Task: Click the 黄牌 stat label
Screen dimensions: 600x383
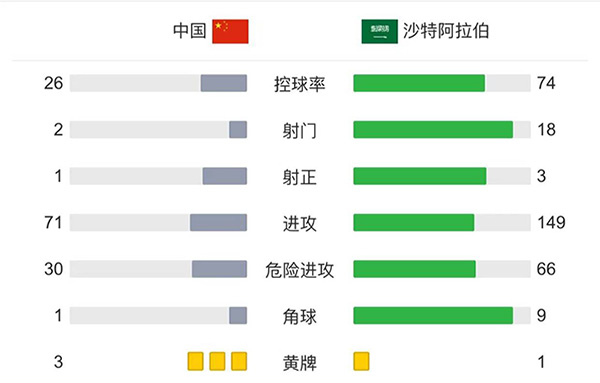Action: 300,363
